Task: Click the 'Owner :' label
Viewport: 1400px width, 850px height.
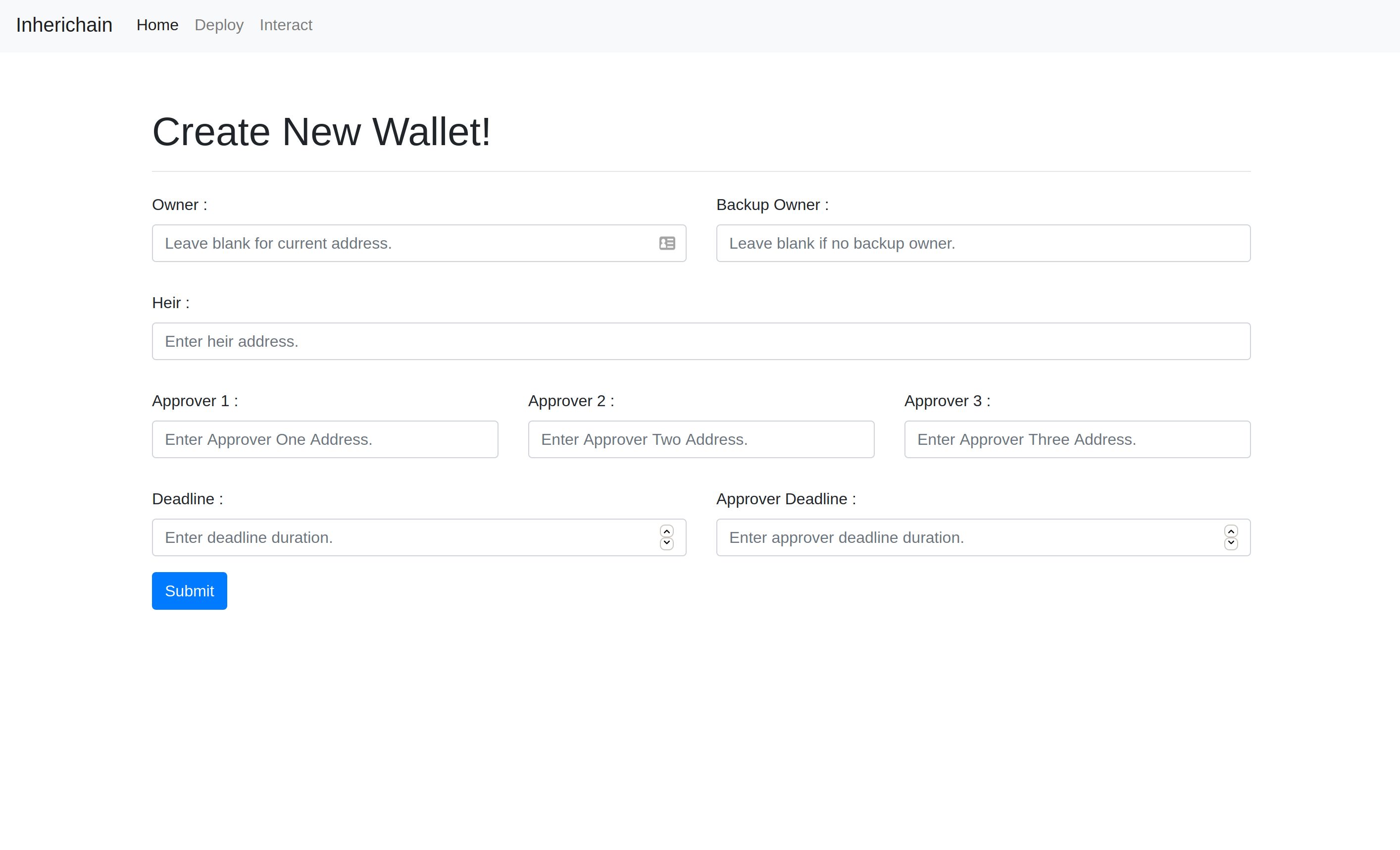Action: click(x=180, y=205)
